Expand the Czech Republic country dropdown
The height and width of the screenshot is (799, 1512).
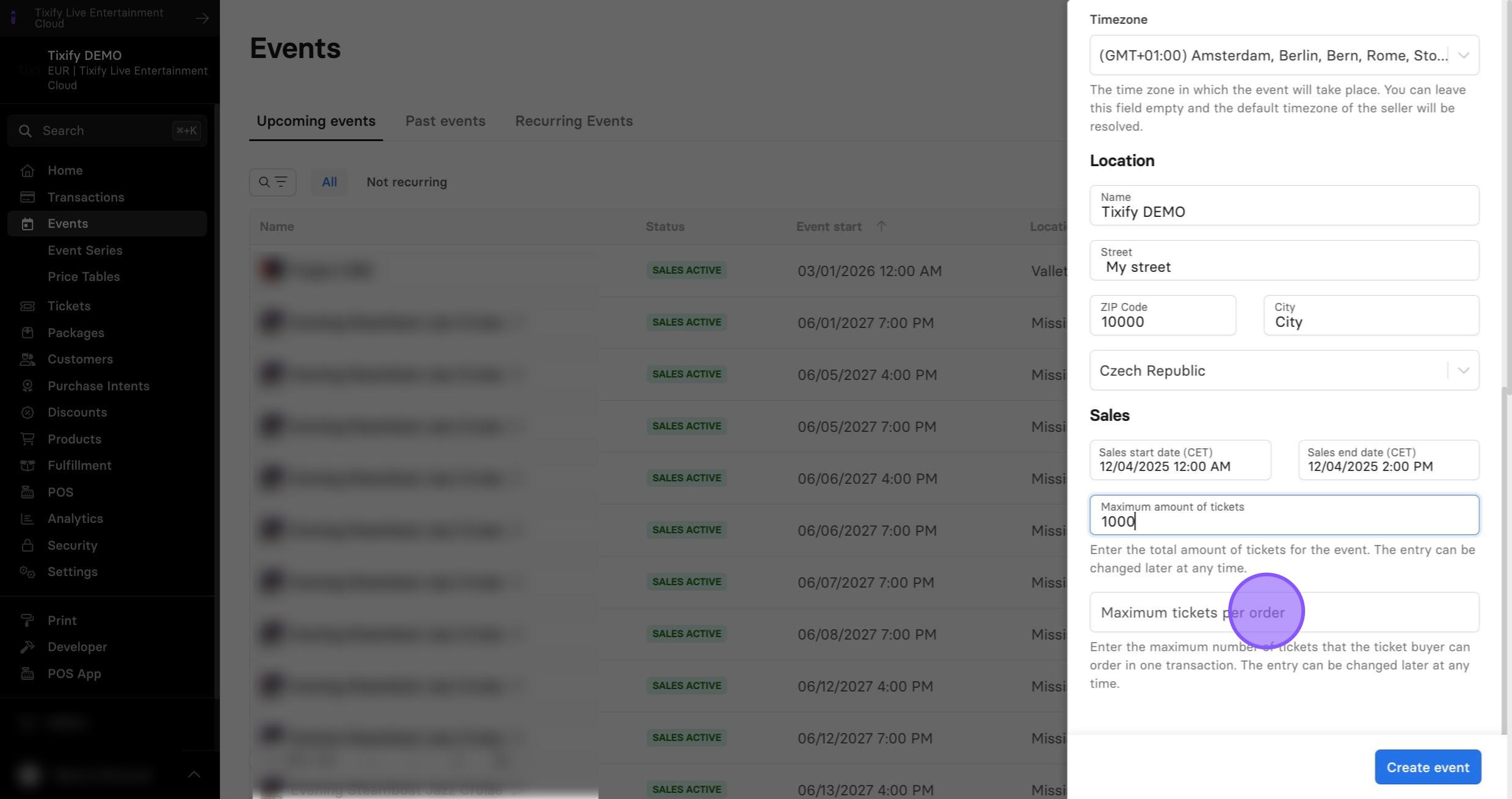pyautogui.click(x=1284, y=370)
